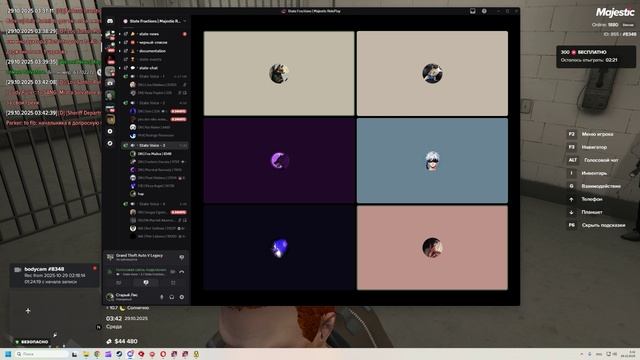Screen dimensions: 640x360
Task: Open Task View in the taskbar
Action: tap(74, 354)
